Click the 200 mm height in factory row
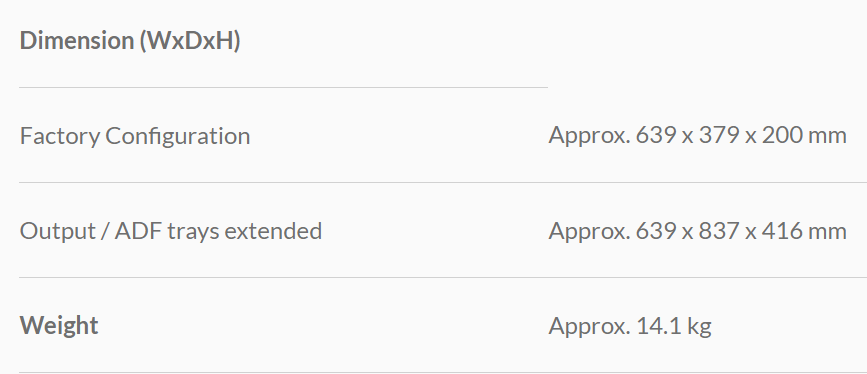Viewport: 867px width, 374px height. click(804, 136)
